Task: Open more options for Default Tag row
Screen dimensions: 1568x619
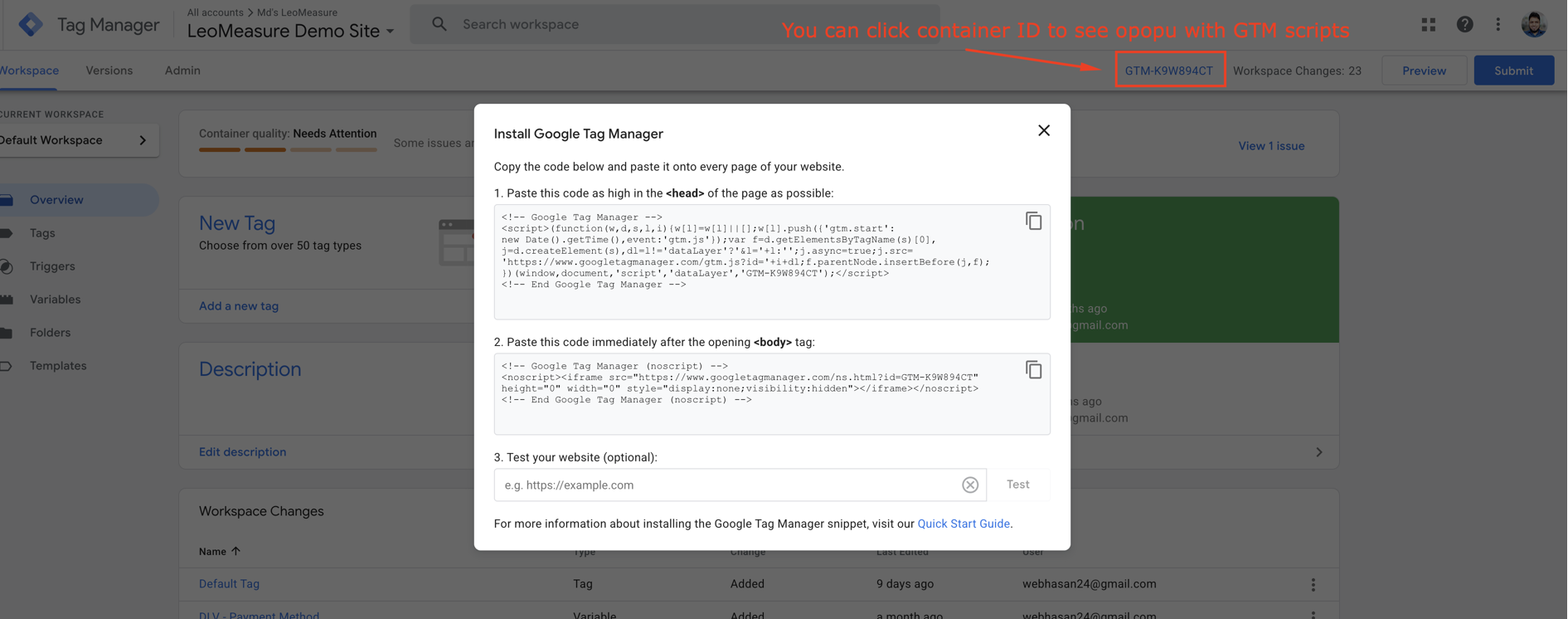Action: (1313, 585)
